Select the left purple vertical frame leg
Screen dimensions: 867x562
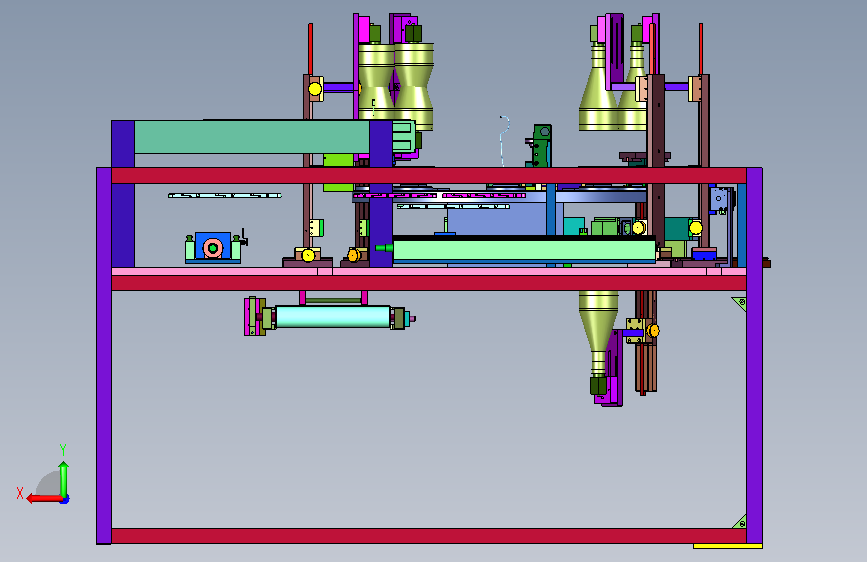click(104, 356)
